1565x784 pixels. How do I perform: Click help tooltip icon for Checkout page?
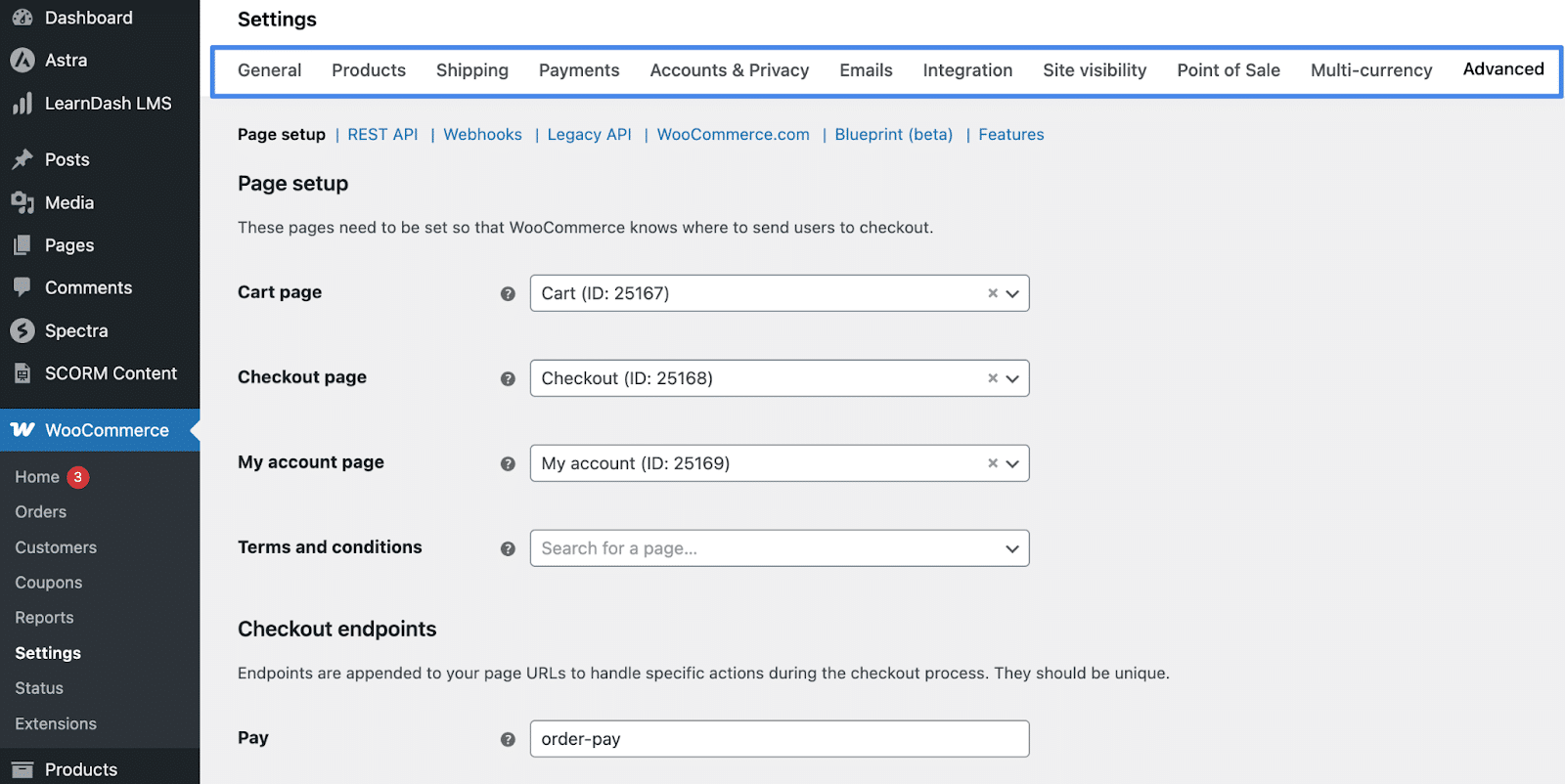point(508,378)
